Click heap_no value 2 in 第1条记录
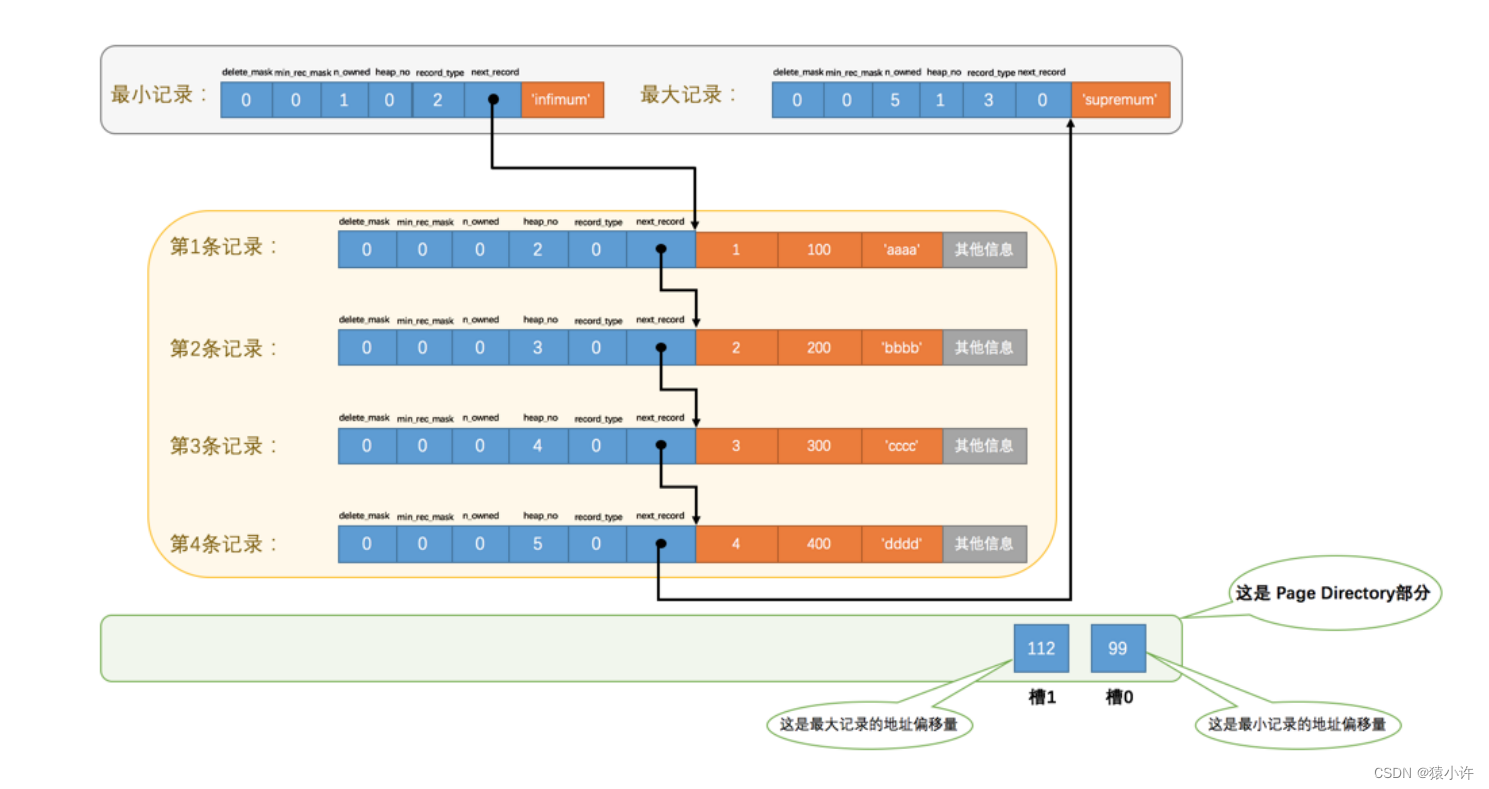This screenshot has height=789, width=1489. coord(538,249)
